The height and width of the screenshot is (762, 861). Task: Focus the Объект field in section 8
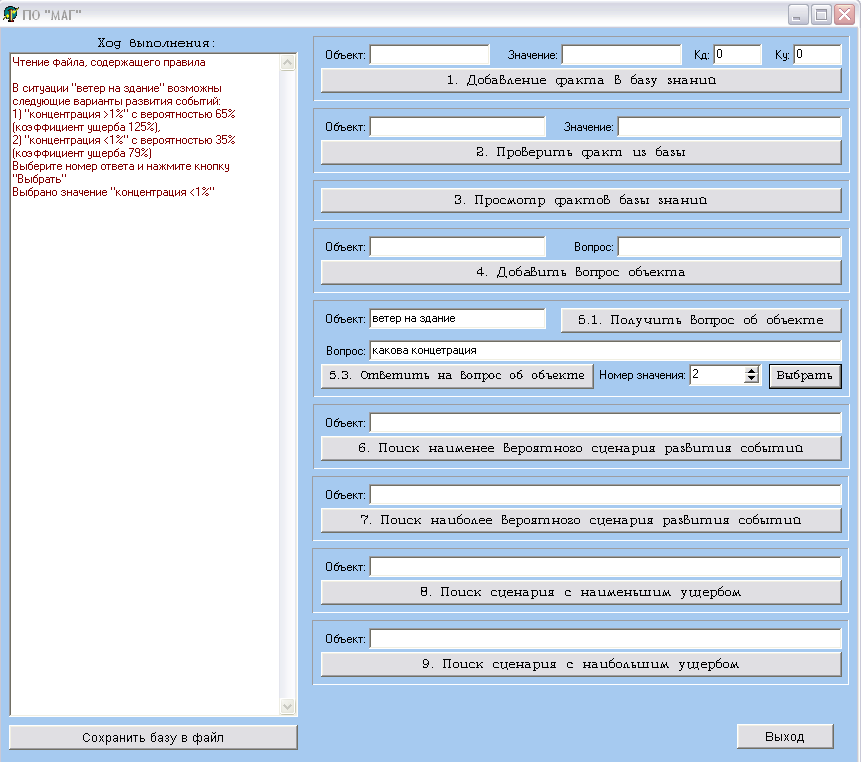point(606,567)
